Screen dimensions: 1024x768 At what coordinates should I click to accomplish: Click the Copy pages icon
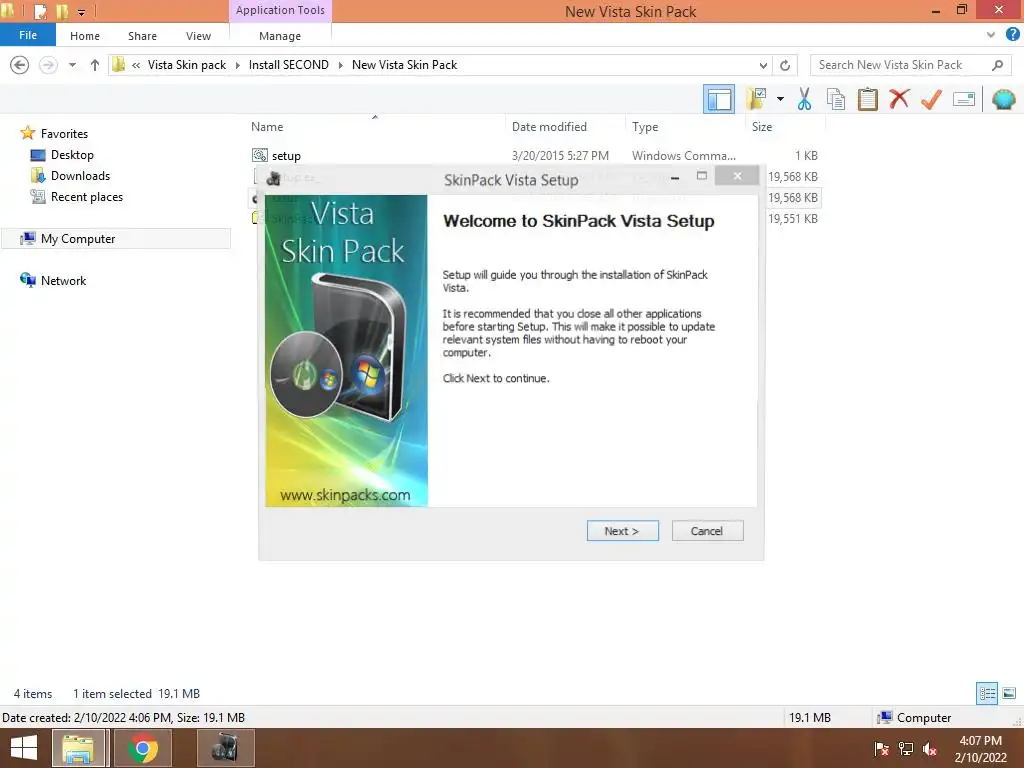pos(836,99)
